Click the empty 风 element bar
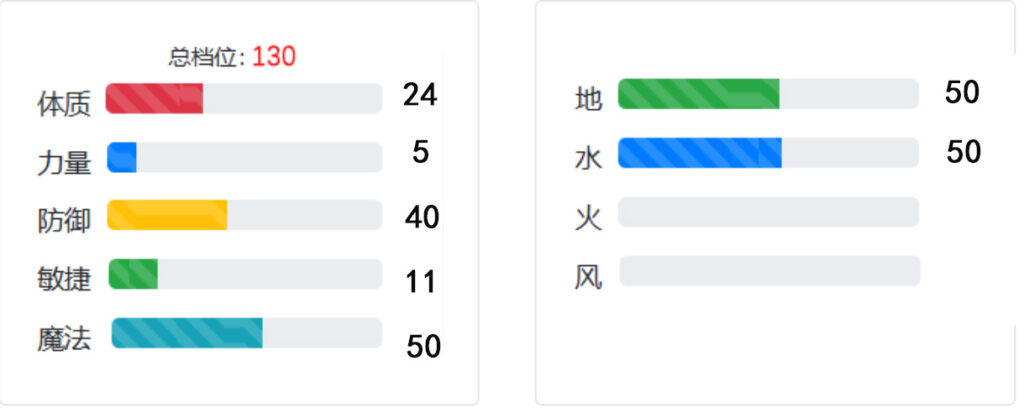This screenshot has height=408, width=1024. pos(769,271)
